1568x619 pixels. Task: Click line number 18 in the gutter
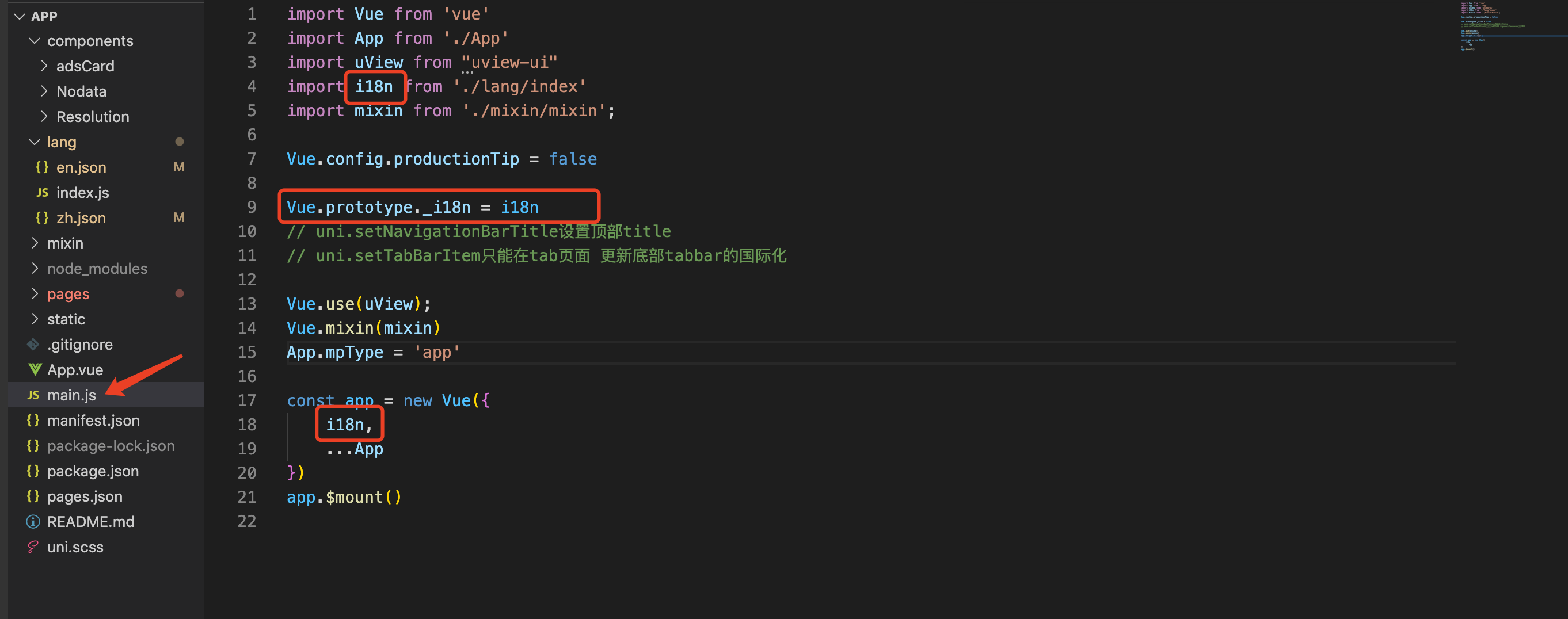[x=246, y=425]
